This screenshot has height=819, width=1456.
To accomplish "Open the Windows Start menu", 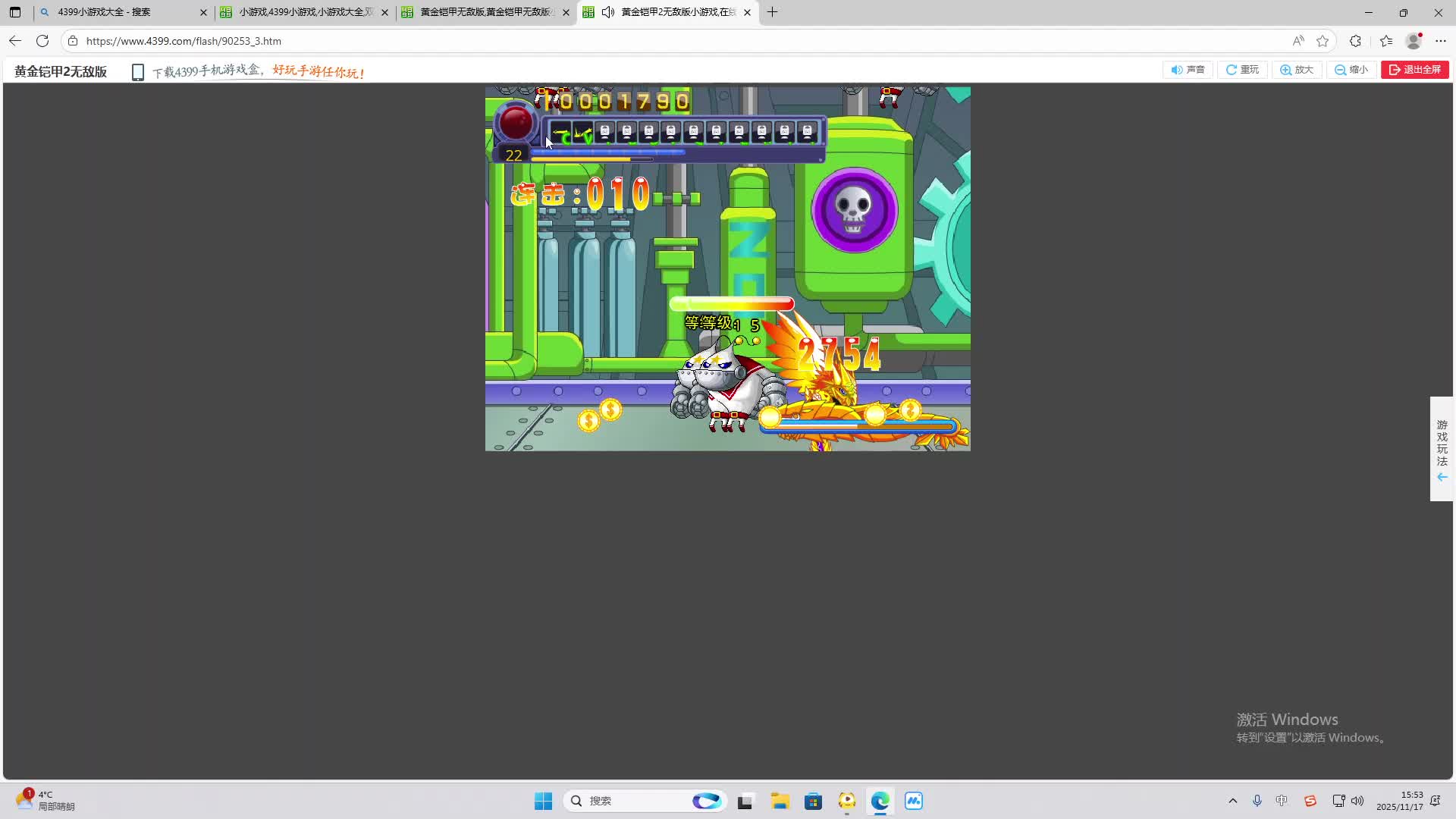I will point(543,801).
